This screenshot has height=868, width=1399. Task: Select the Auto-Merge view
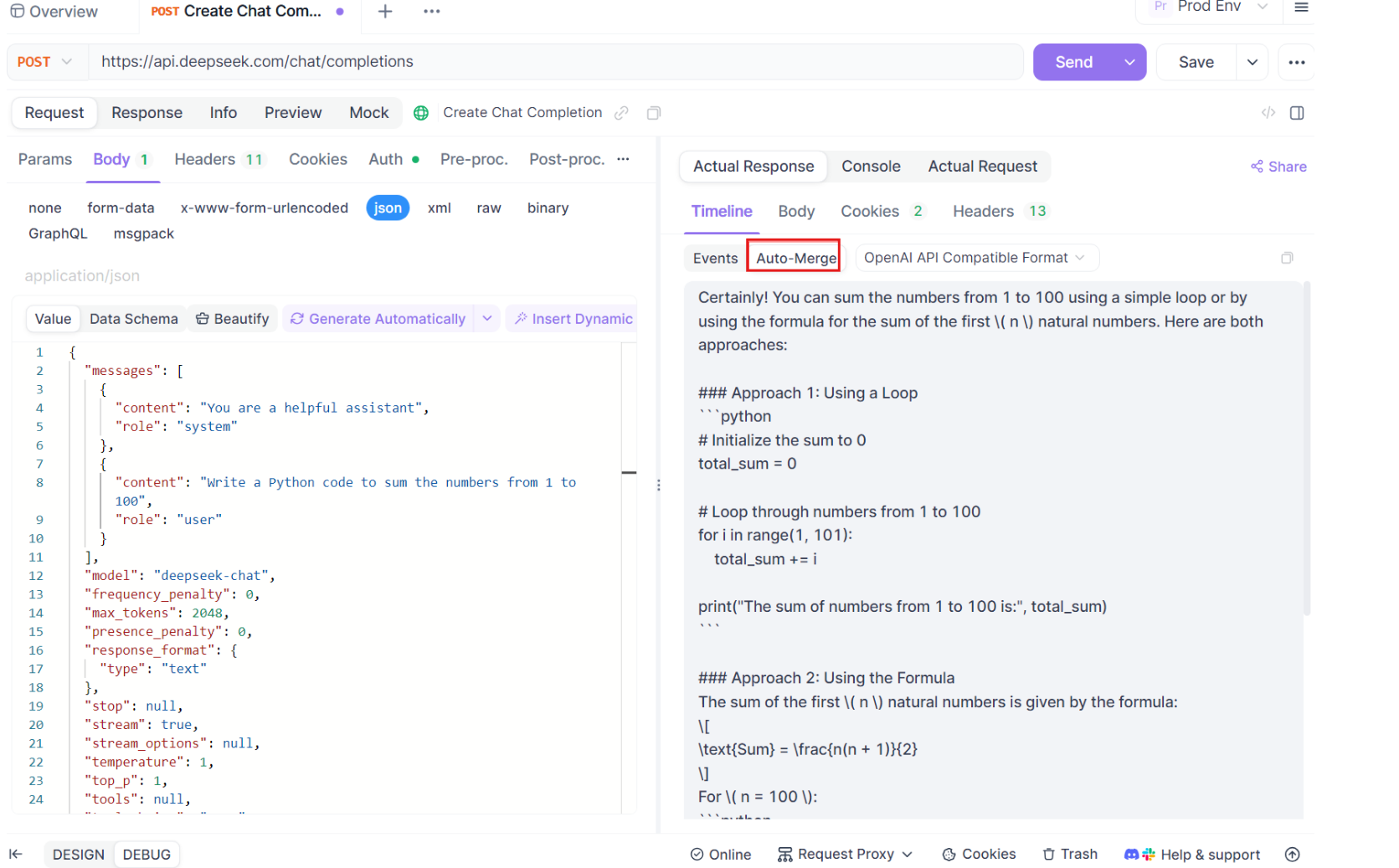795,258
